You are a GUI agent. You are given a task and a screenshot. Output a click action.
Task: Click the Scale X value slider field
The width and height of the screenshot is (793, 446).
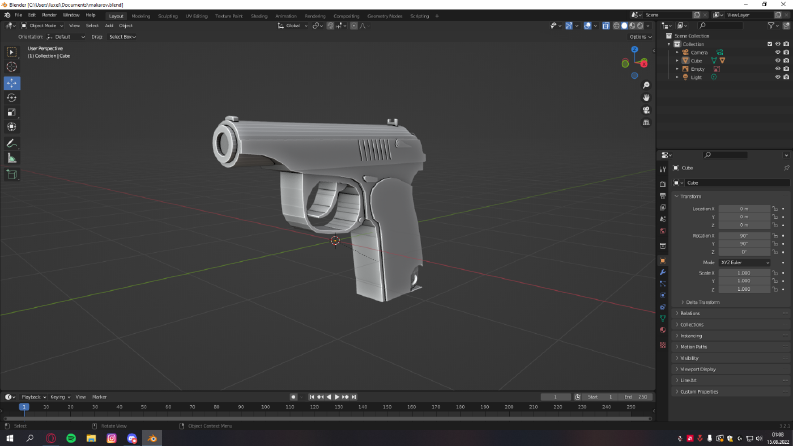pos(744,273)
